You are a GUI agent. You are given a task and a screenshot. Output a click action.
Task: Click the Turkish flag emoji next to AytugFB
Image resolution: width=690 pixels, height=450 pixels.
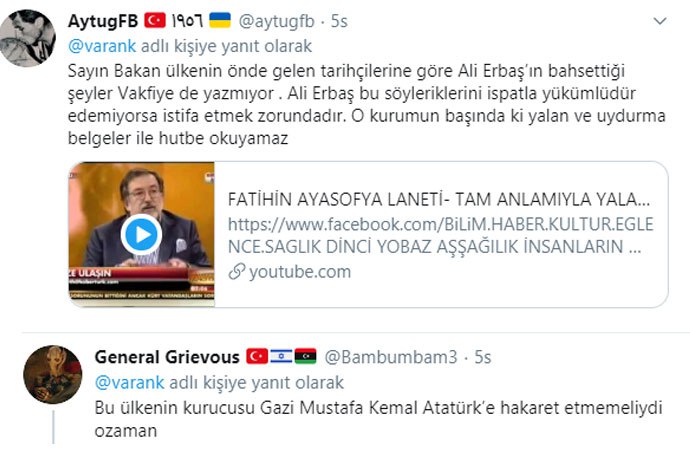(x=155, y=20)
